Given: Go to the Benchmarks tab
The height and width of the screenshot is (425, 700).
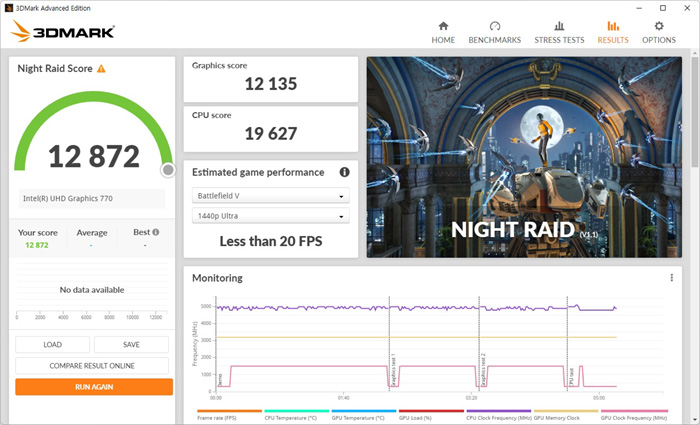Looking at the screenshot, I should (x=495, y=33).
